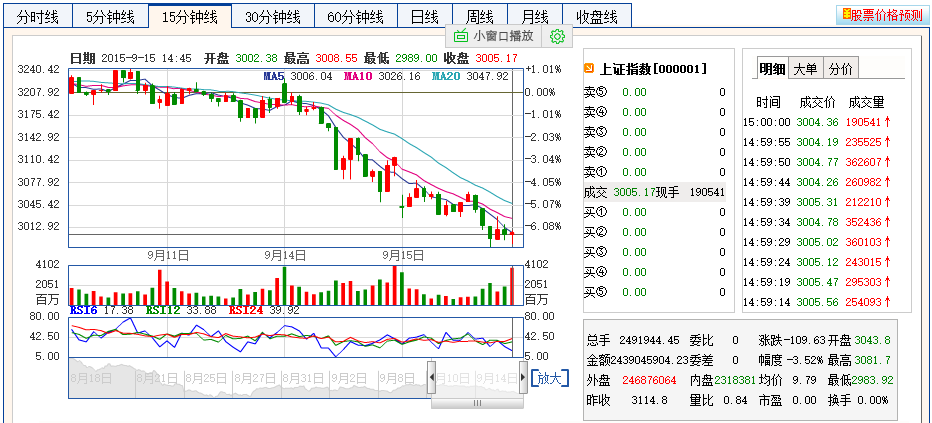Image resolution: width=932 pixels, height=423 pixels.
Task: Switch to the 大单 tab
Action: point(806,69)
